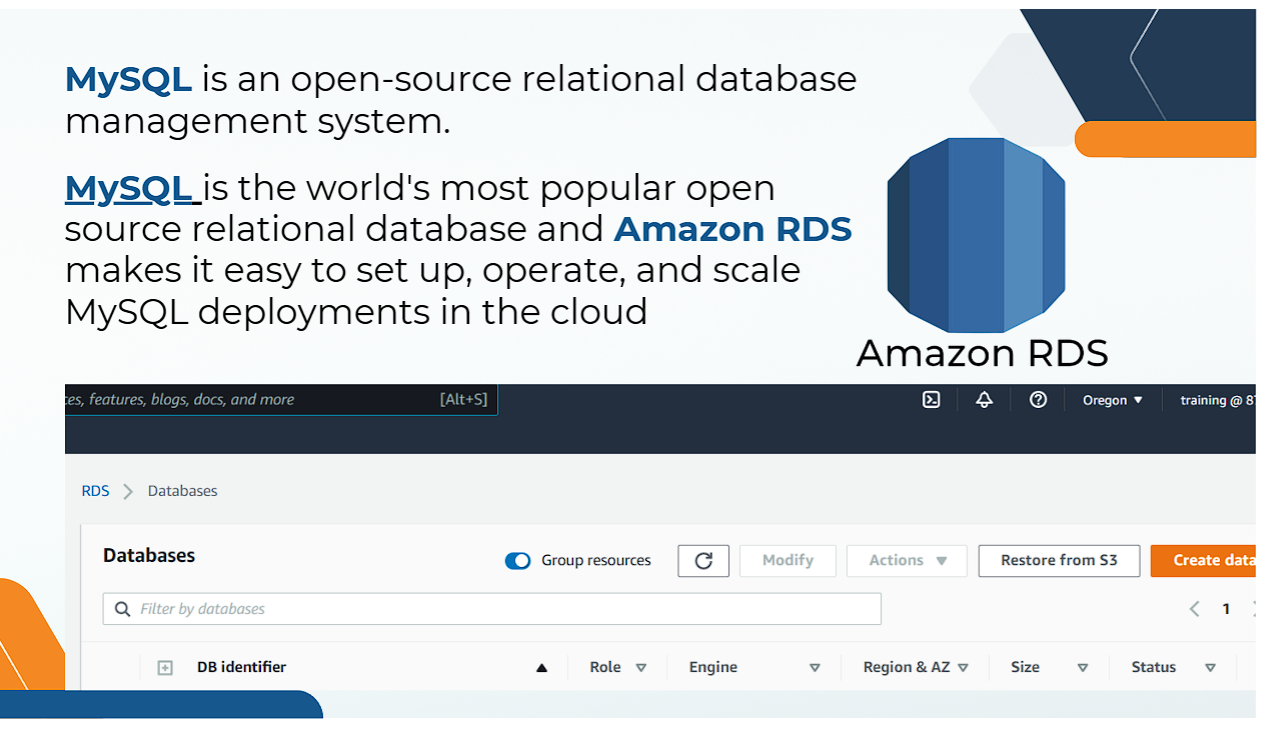Open the notifications bell icon
Image resolution: width=1265 pixels, height=738 pixels.
[x=984, y=400]
